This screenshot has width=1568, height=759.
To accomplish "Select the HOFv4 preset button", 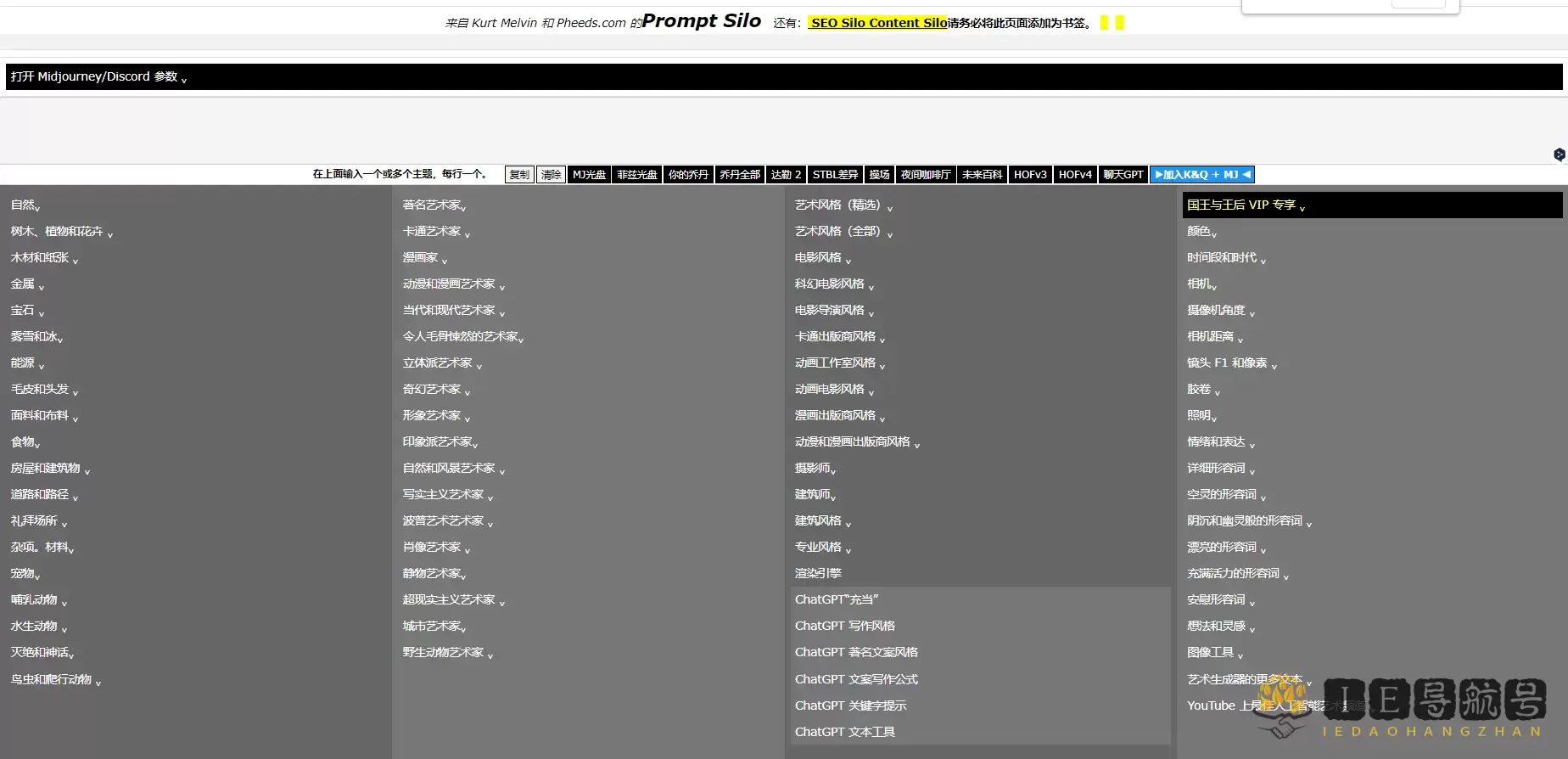I will click(1075, 175).
